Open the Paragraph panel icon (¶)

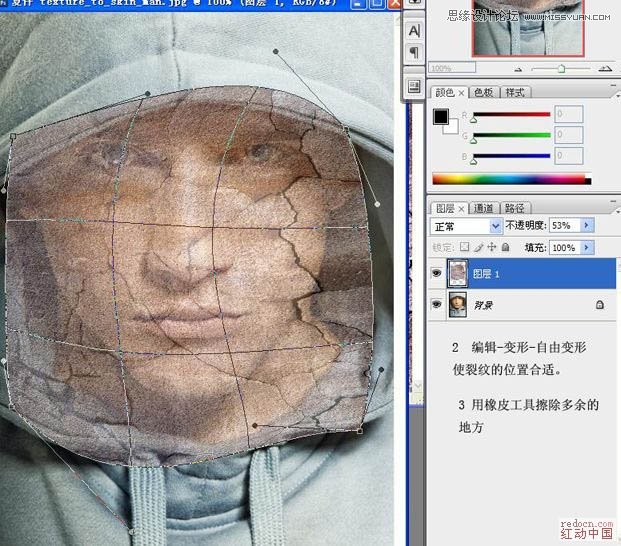pos(414,52)
